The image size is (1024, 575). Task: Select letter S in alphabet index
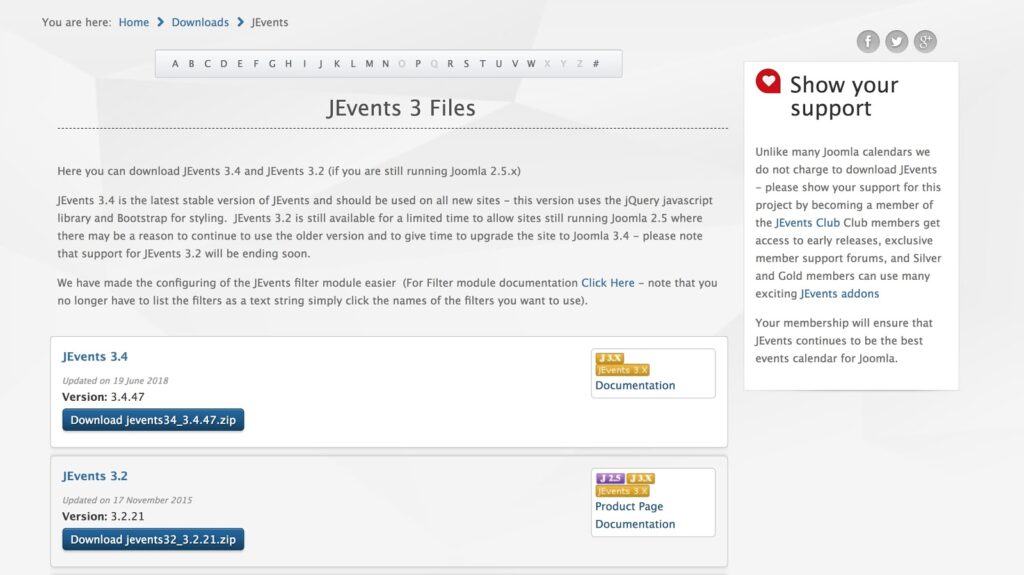click(x=466, y=64)
